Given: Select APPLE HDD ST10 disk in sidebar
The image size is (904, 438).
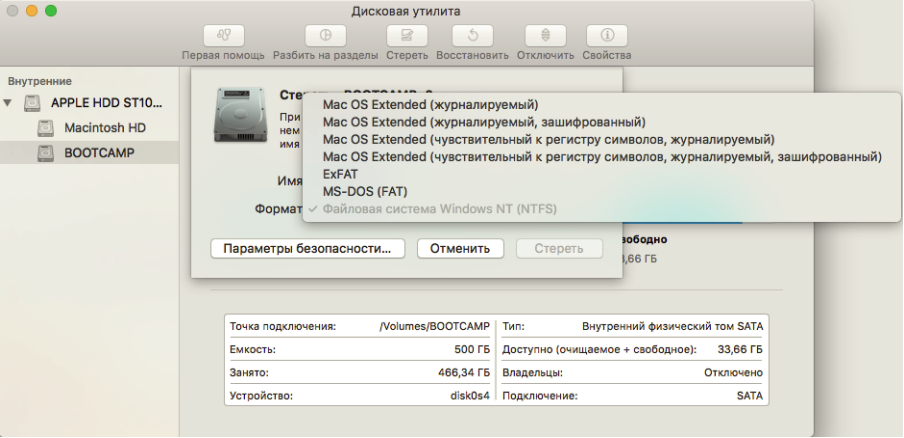Looking at the screenshot, I should point(105,103).
